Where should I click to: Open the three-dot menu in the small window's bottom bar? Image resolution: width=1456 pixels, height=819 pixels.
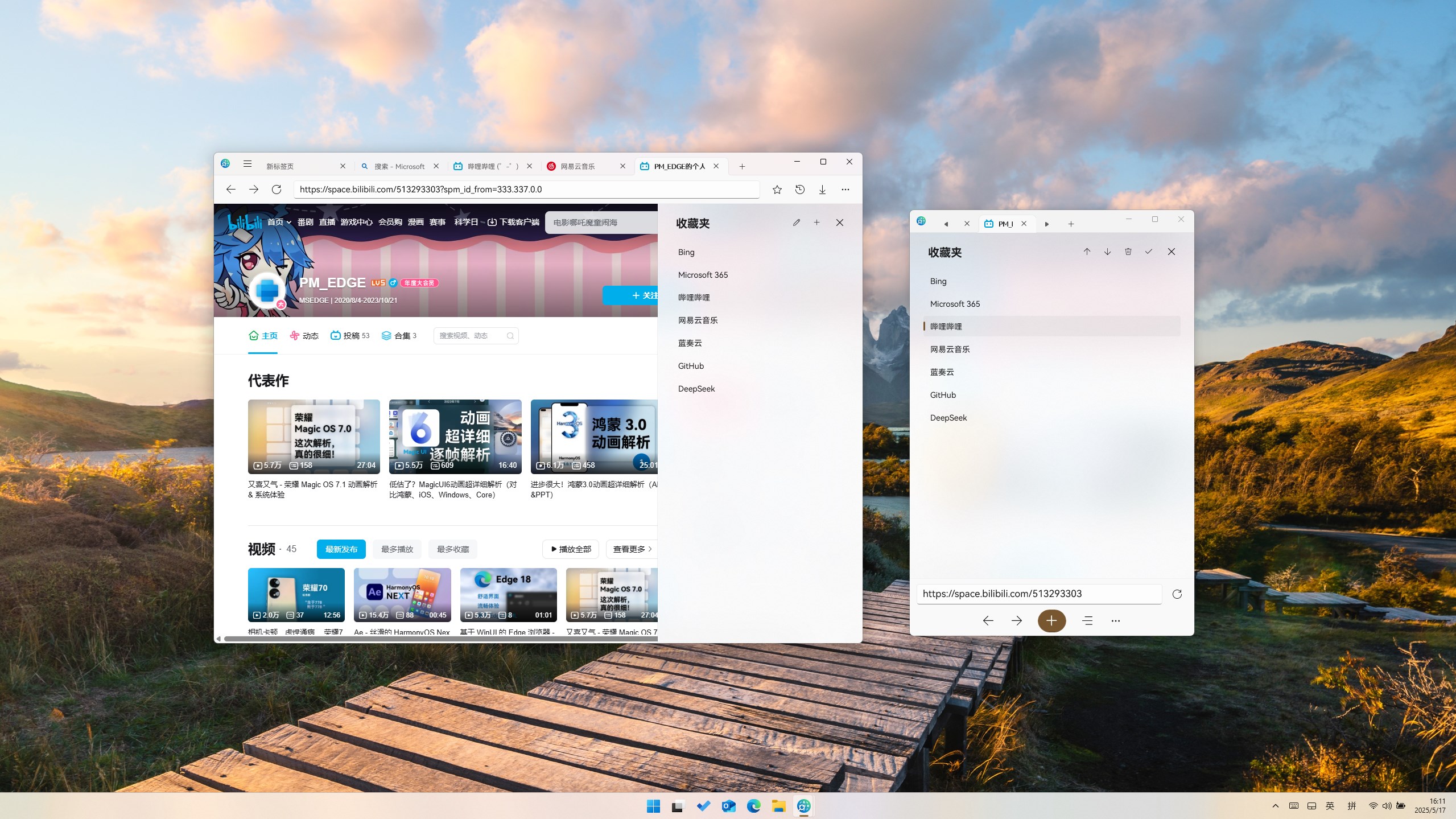pos(1116,621)
